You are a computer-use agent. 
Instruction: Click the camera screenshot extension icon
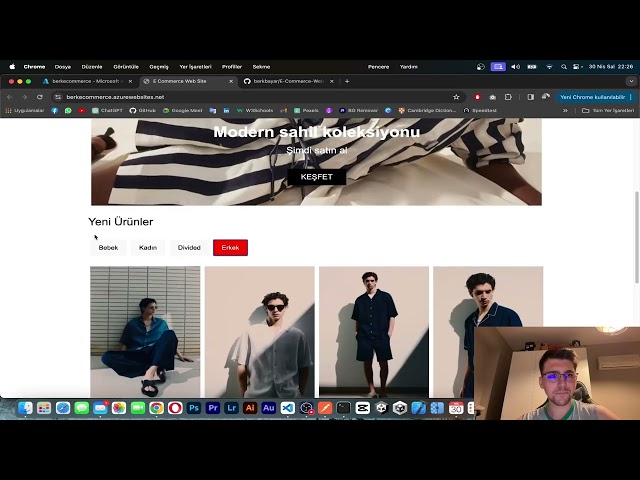click(x=493, y=97)
